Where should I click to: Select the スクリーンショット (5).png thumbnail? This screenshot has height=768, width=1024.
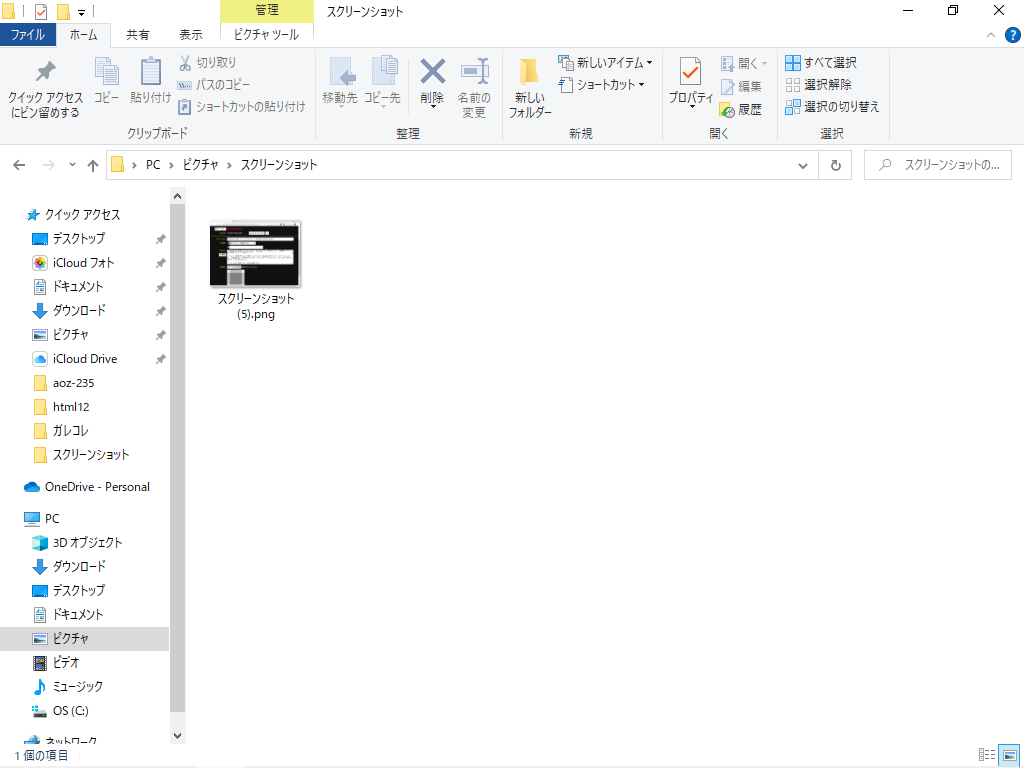[x=256, y=255]
